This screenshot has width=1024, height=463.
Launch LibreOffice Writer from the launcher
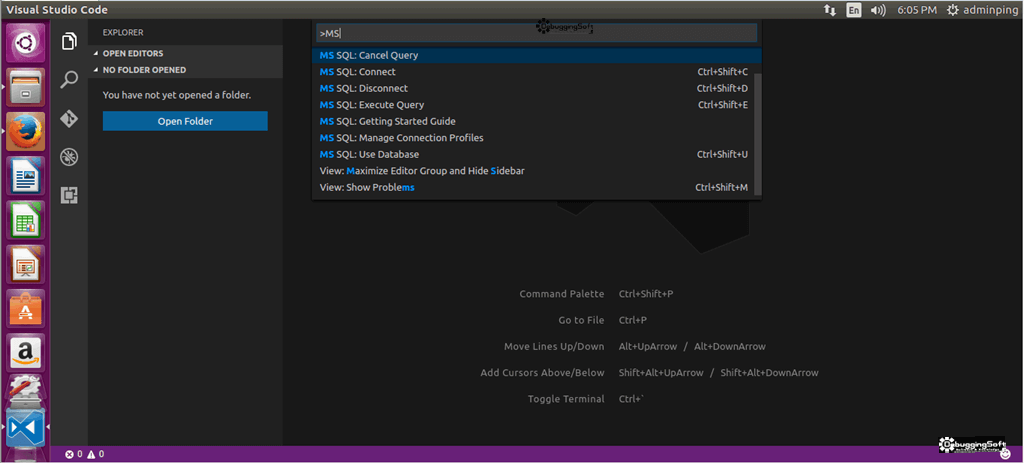(x=26, y=175)
